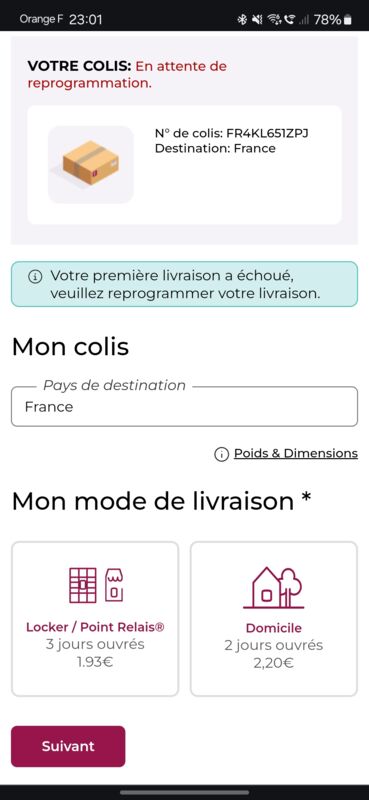Tap the failed delivery info banner

pos(184,284)
